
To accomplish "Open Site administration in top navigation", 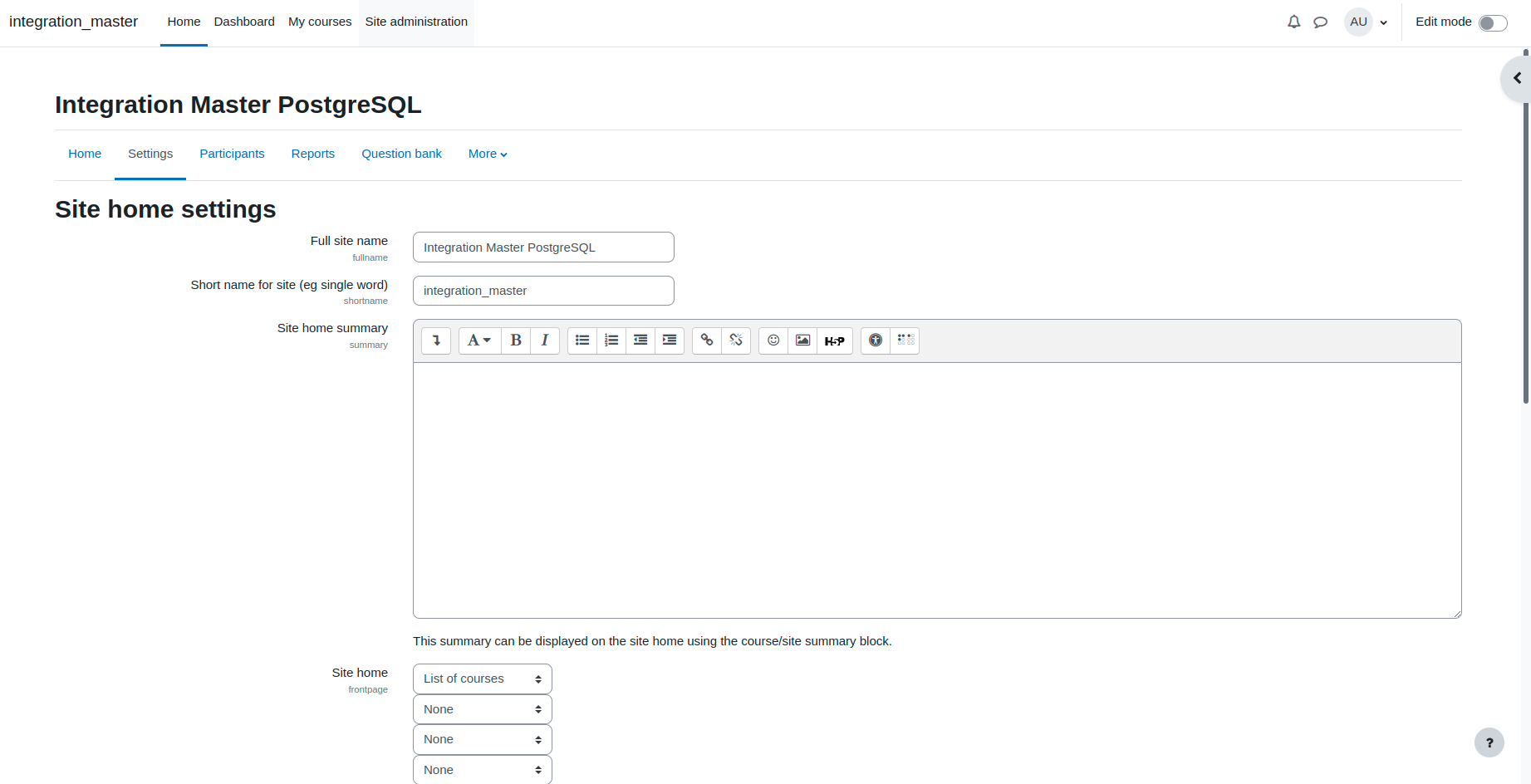I will point(416,22).
